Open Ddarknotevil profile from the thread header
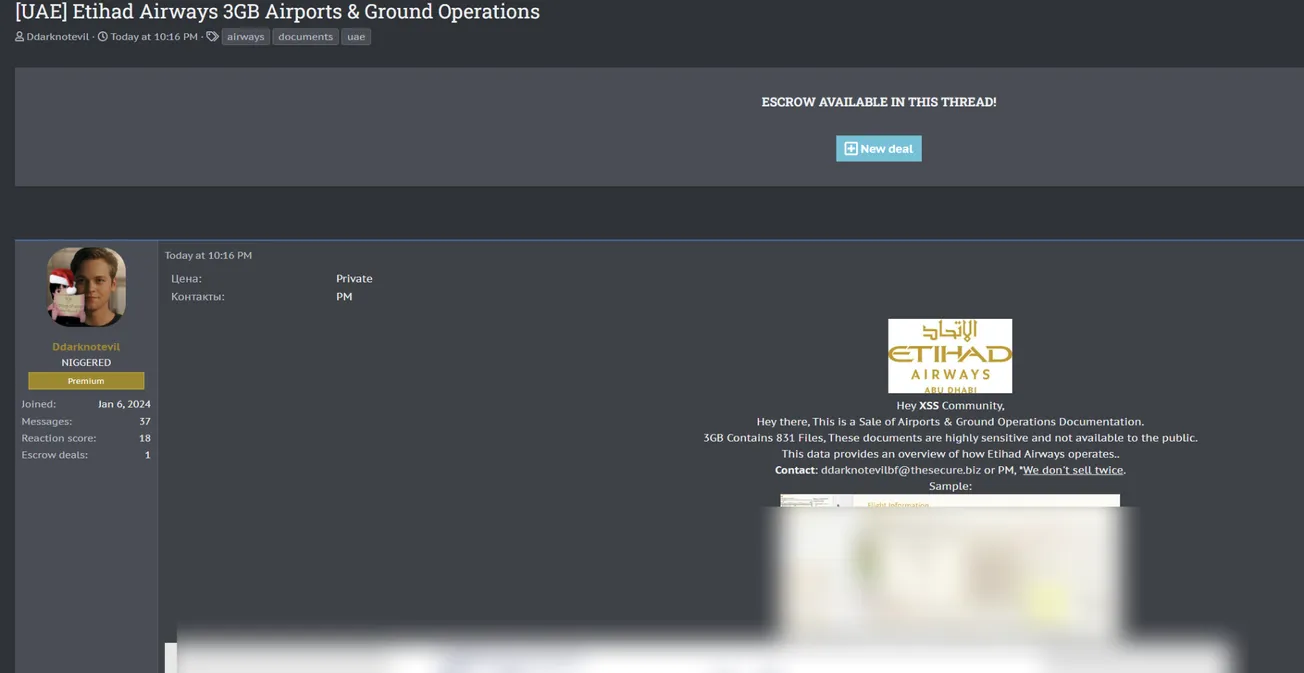 pyautogui.click(x=58, y=37)
